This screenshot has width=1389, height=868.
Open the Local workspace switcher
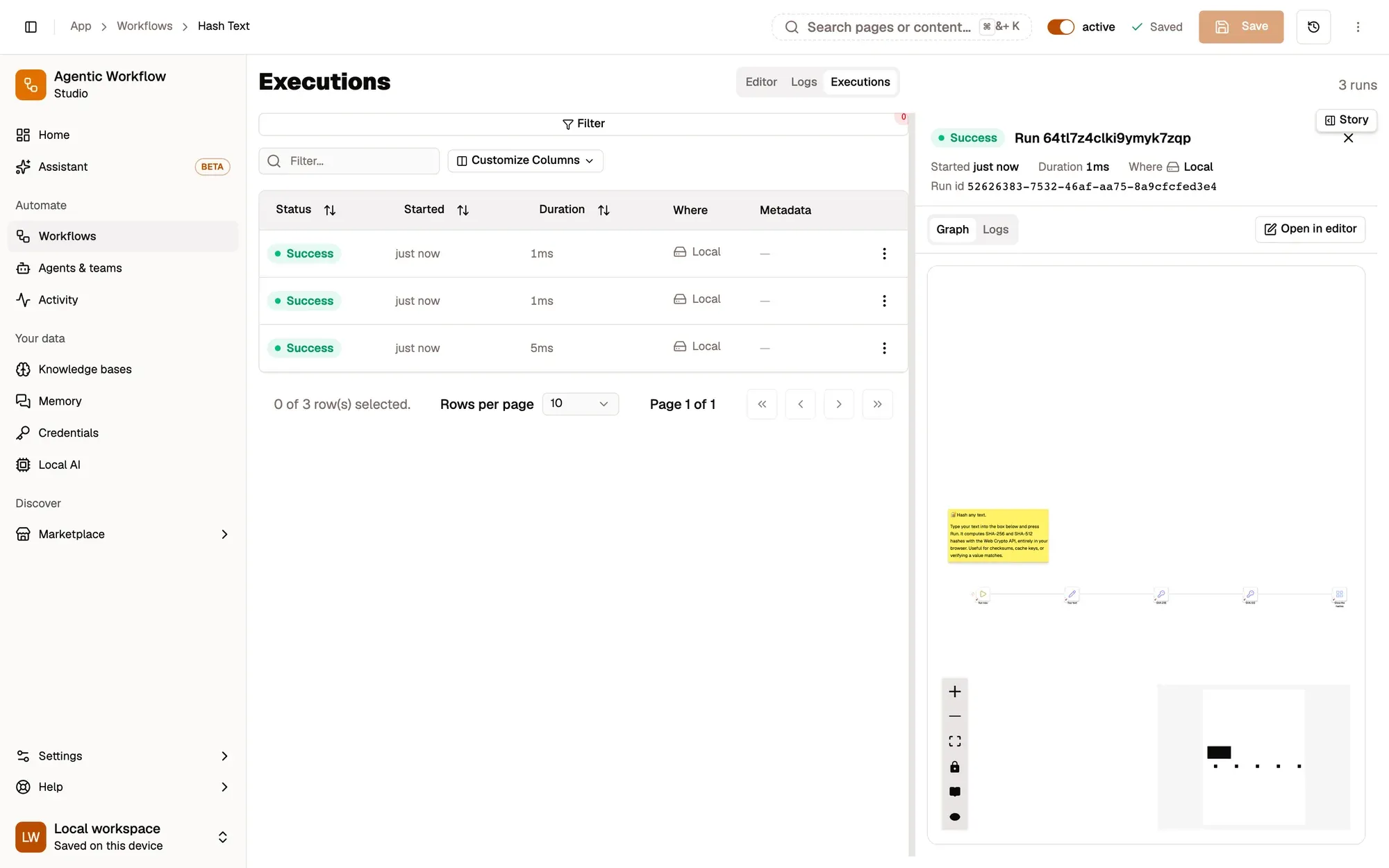pyautogui.click(x=123, y=837)
